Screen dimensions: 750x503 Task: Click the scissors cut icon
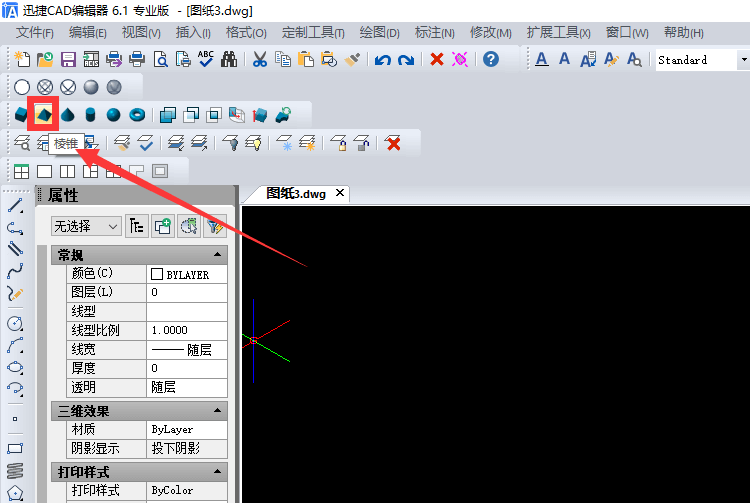(259, 60)
